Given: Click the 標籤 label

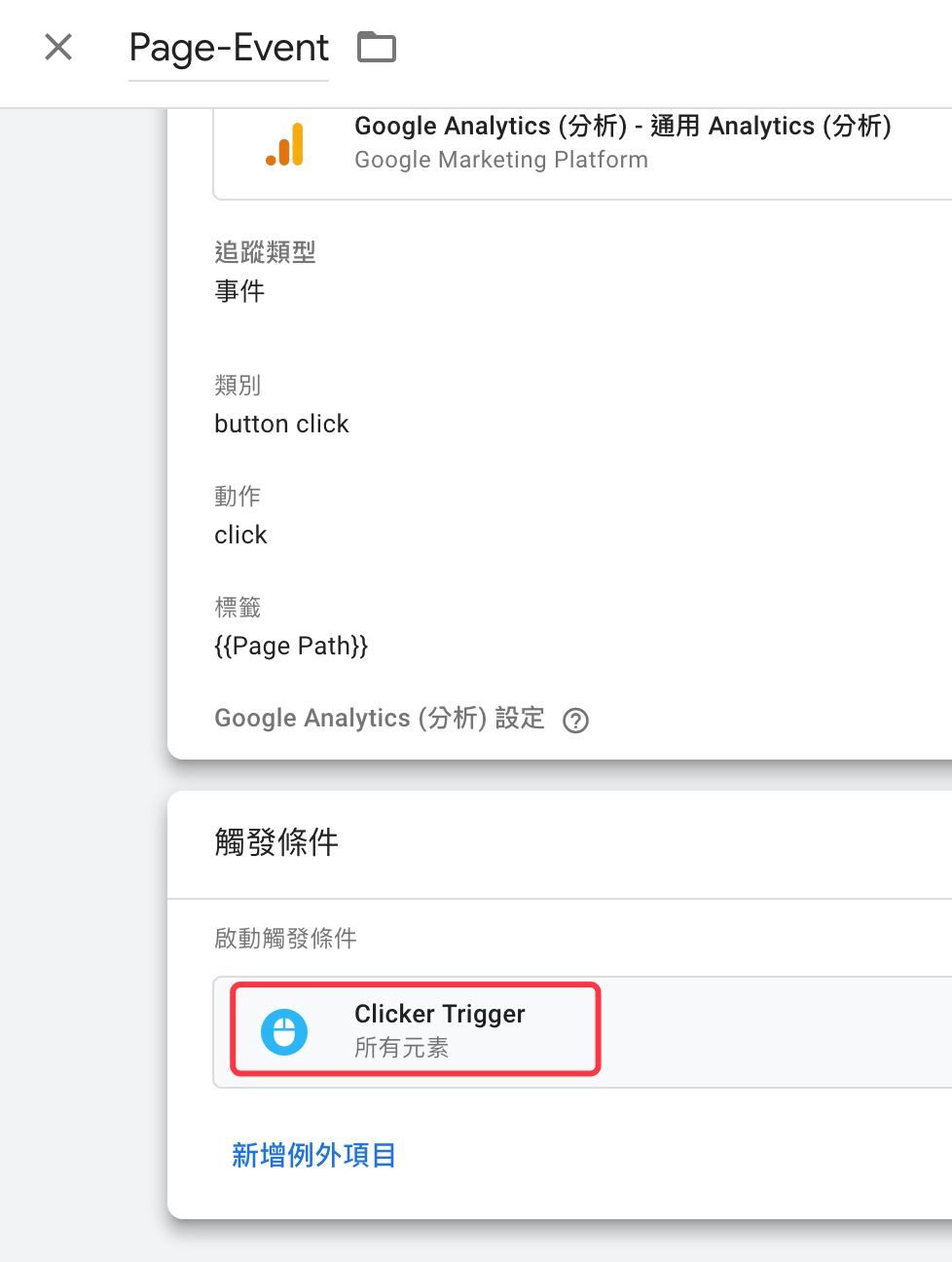Looking at the screenshot, I should pos(238,607).
